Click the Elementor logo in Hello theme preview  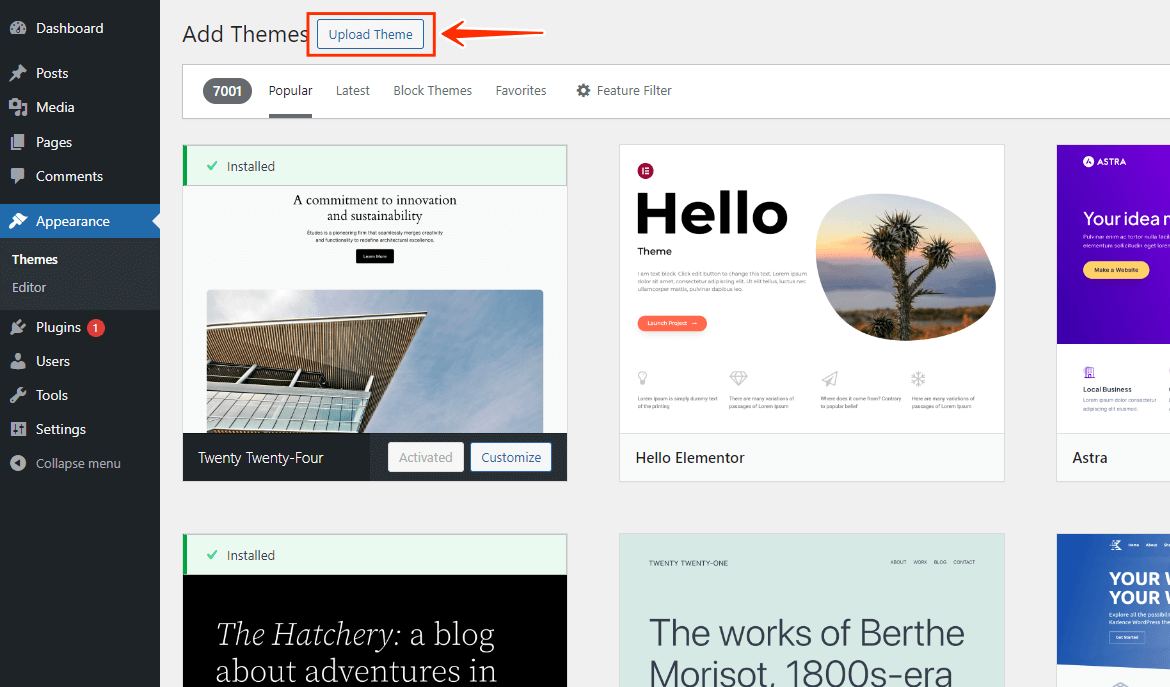(645, 171)
